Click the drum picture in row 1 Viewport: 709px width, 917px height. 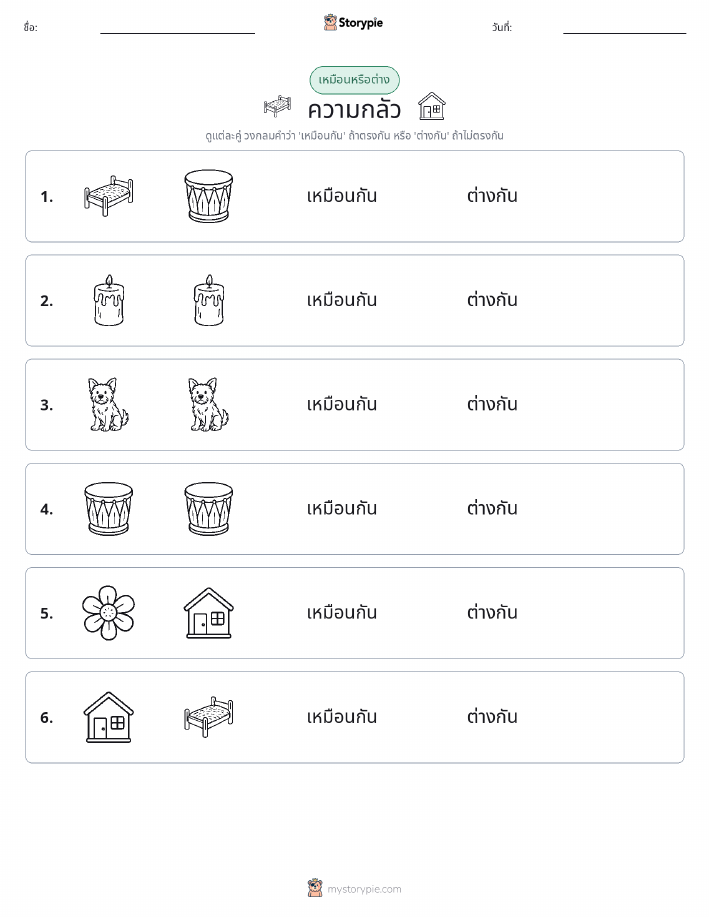point(208,196)
